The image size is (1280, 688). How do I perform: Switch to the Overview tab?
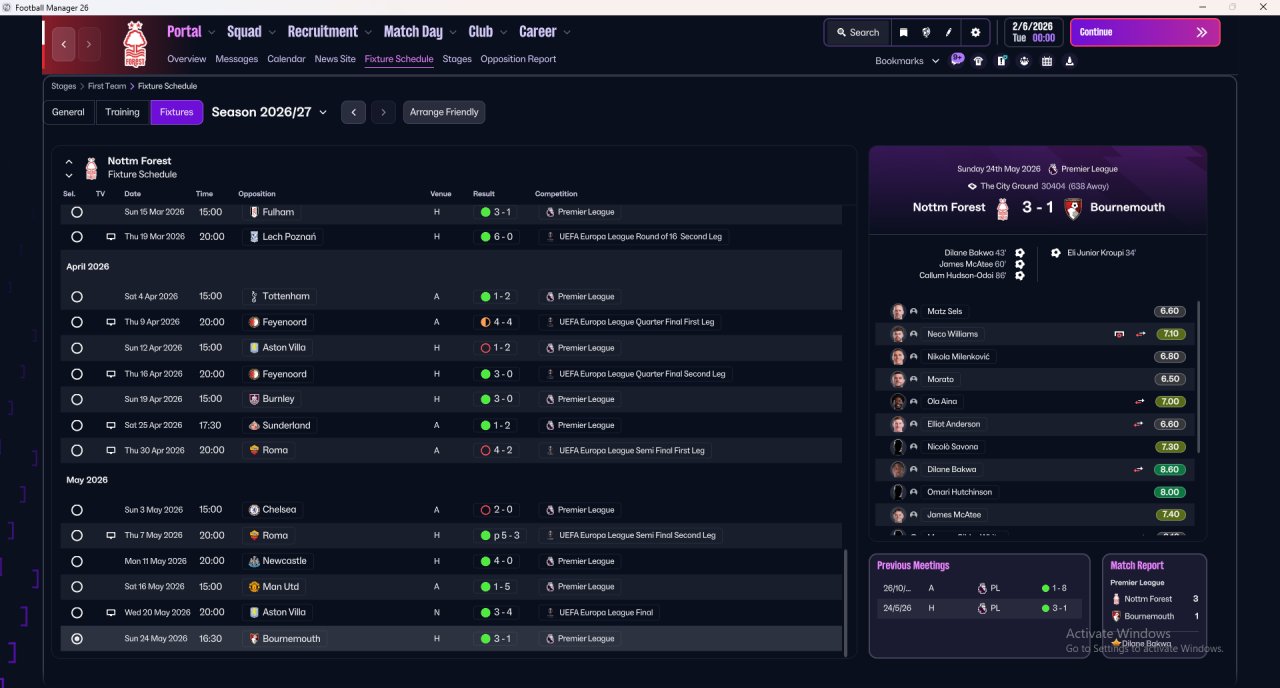point(187,59)
